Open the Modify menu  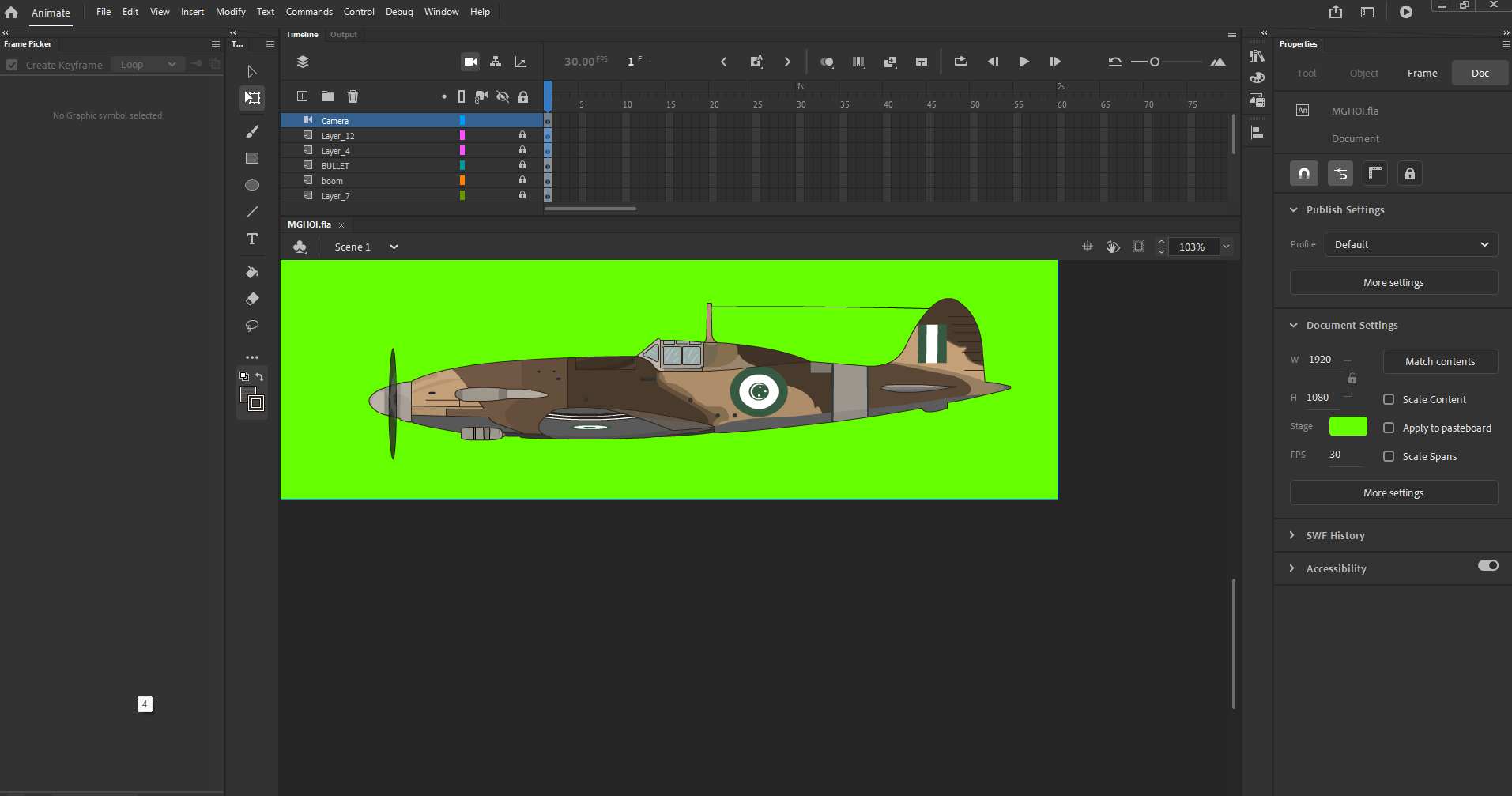coord(230,11)
